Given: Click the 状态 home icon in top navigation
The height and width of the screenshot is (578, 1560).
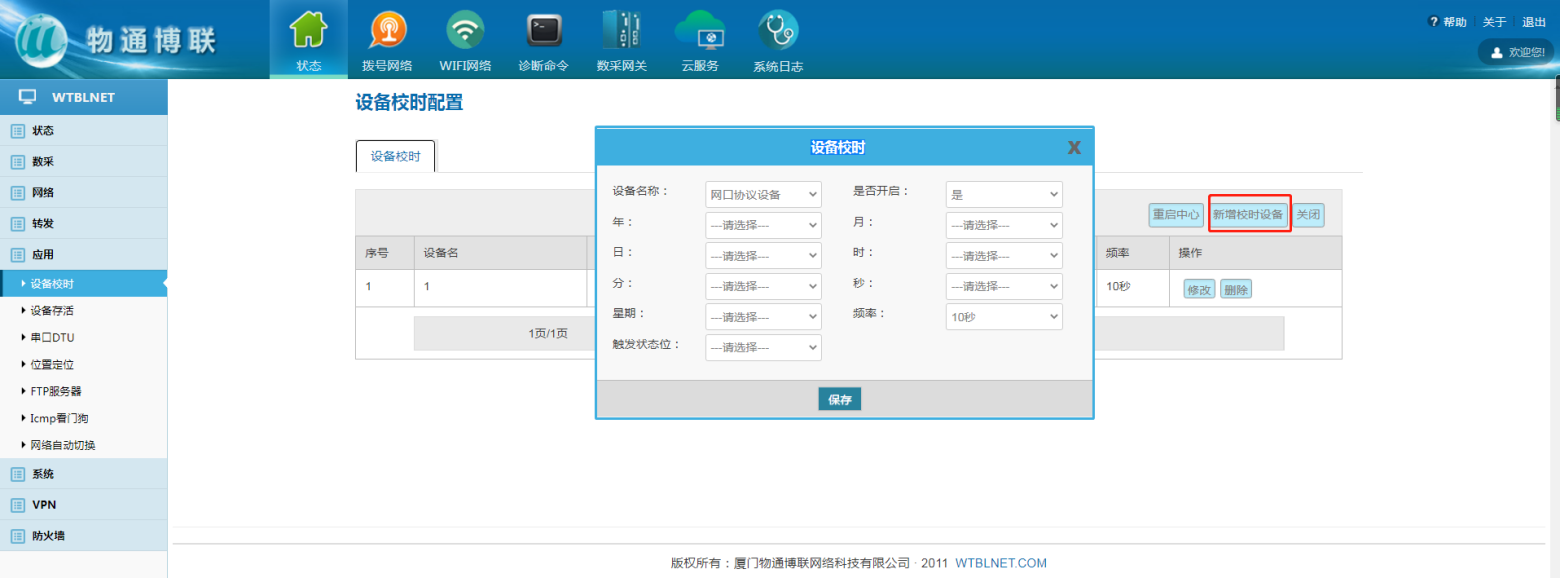Looking at the screenshot, I should 308,32.
